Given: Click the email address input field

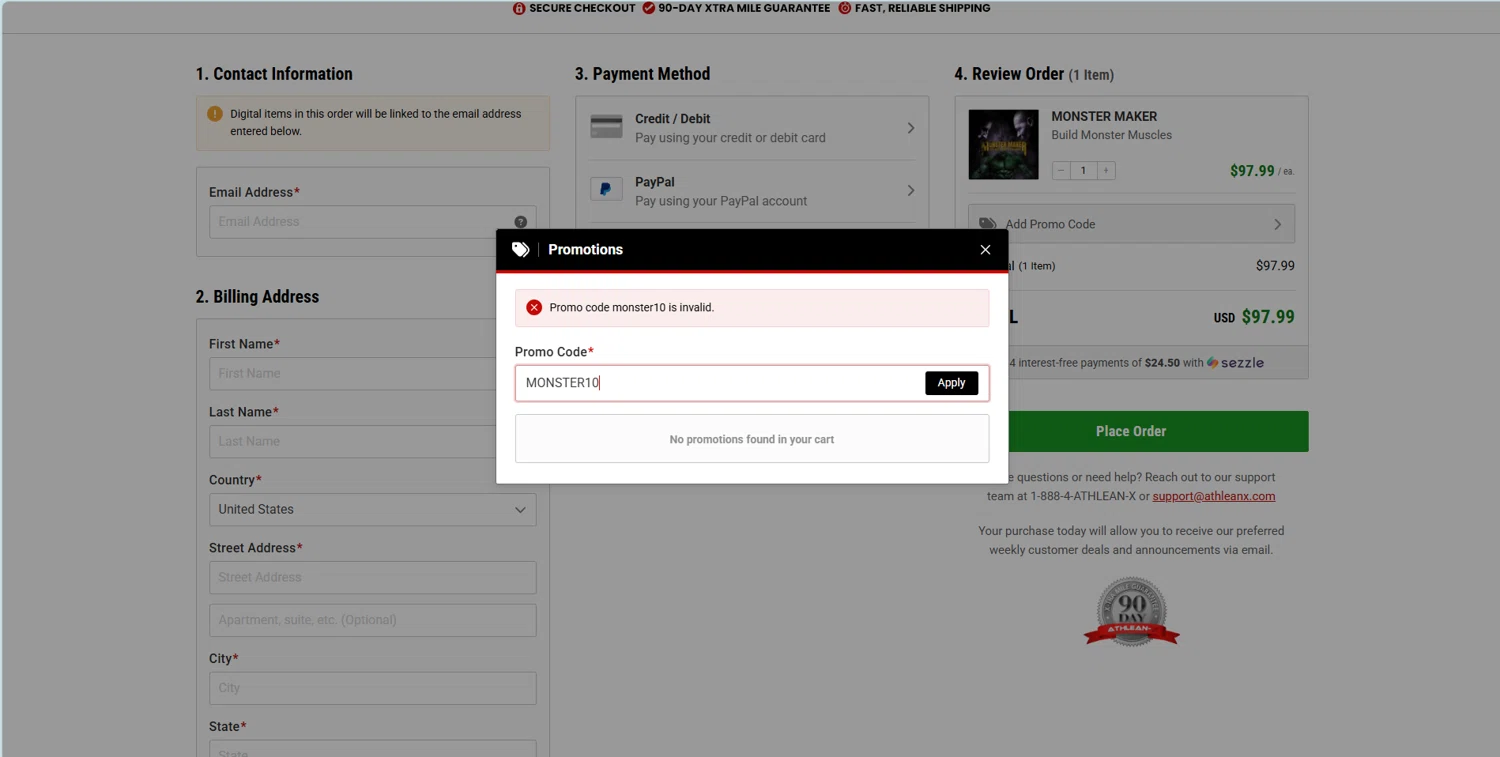Looking at the screenshot, I should [372, 222].
